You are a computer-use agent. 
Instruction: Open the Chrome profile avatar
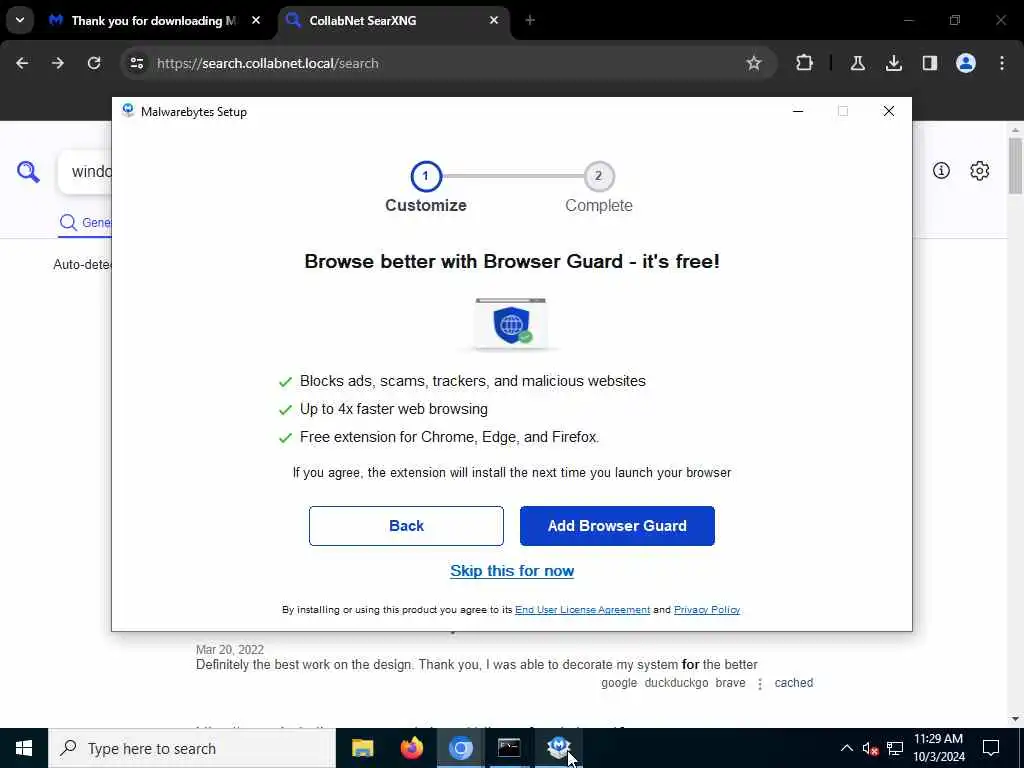click(x=966, y=63)
